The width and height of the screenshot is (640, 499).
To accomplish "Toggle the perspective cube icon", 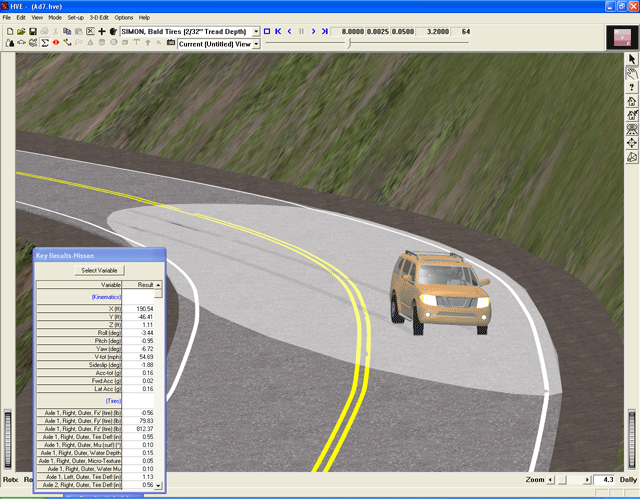I will 631,157.
